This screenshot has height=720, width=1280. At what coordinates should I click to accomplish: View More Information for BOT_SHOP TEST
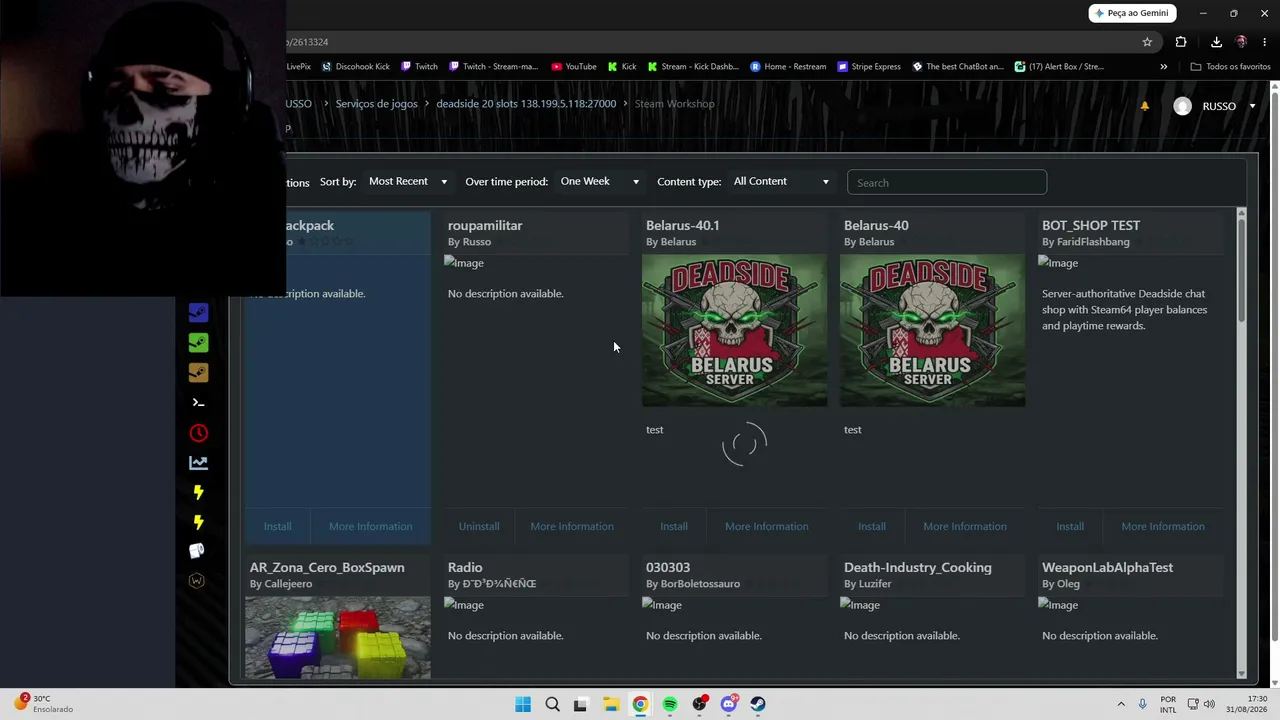[x=1163, y=526]
